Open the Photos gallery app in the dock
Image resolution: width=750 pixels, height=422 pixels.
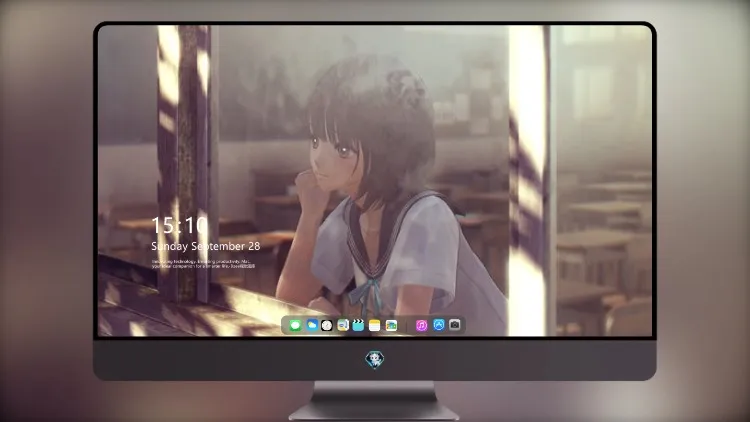pyautogui.click(x=391, y=325)
